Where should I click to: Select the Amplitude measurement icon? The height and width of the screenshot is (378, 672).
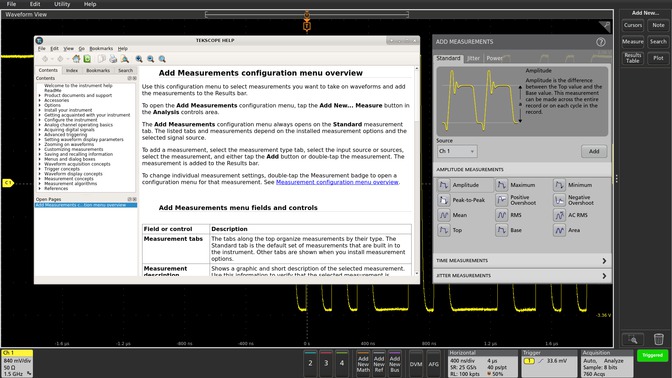444,185
